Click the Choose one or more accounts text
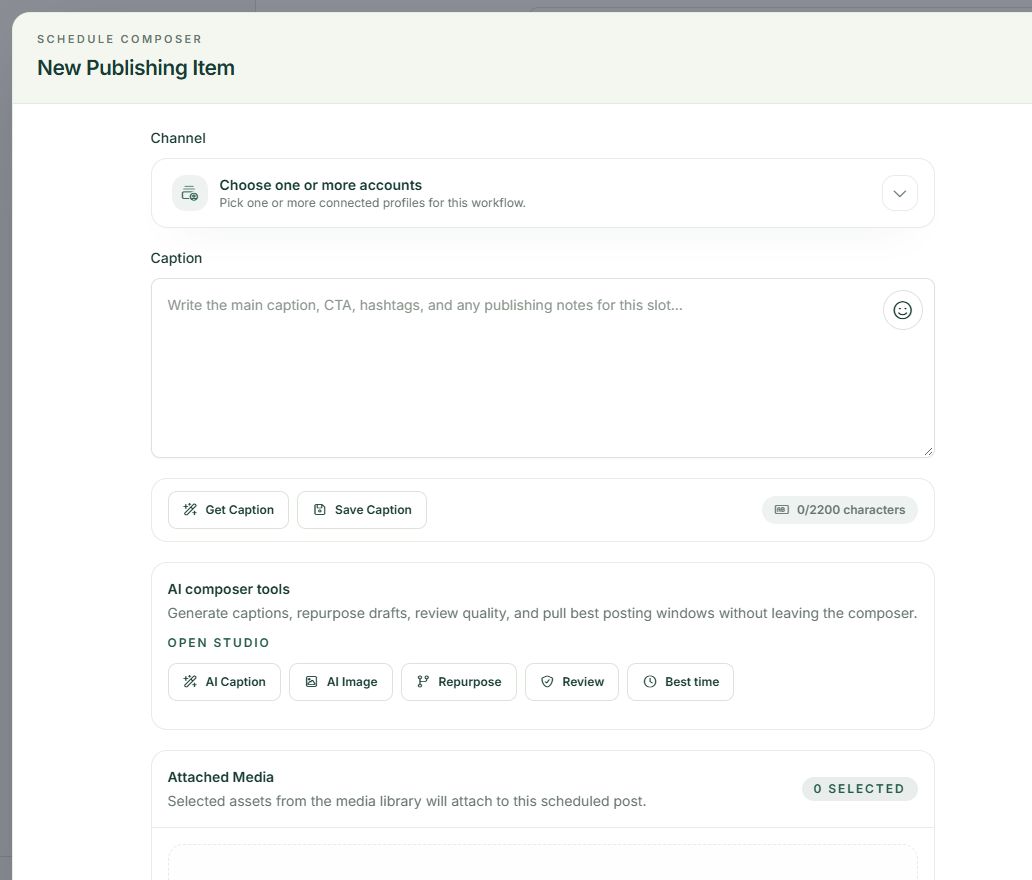Viewport: 1032px width, 880px height. [x=321, y=185]
